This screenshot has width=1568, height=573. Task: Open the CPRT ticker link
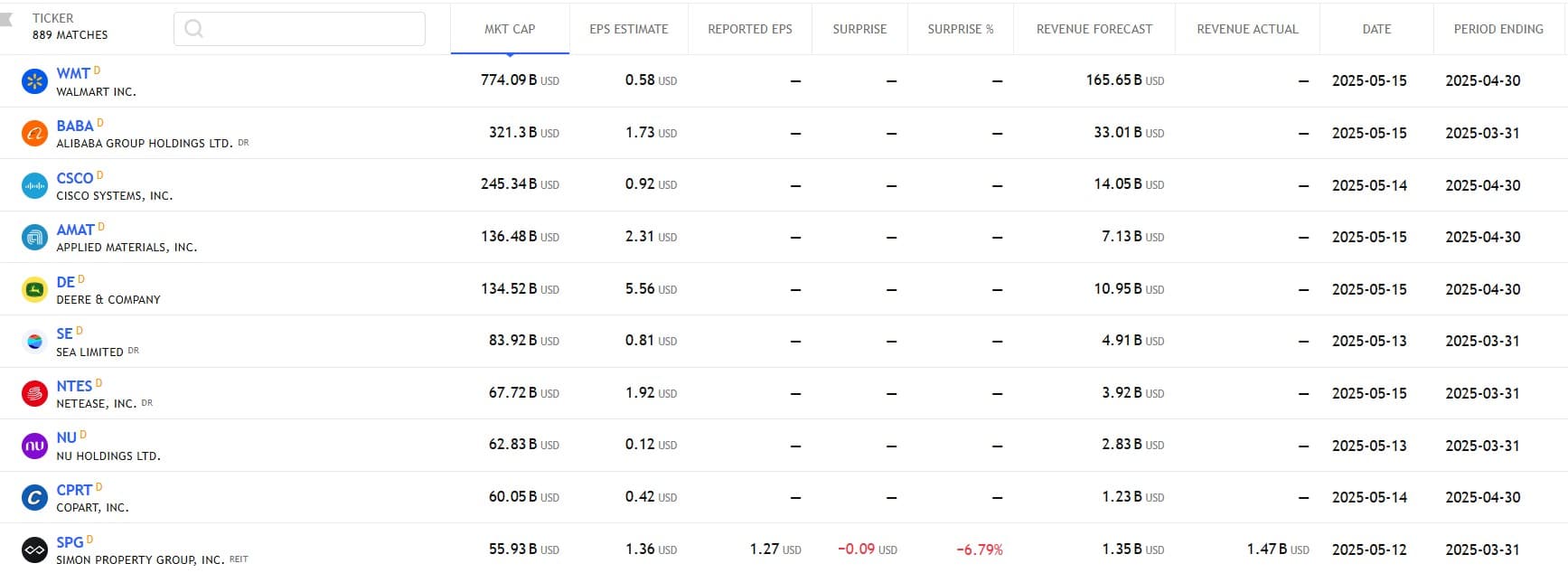click(74, 490)
